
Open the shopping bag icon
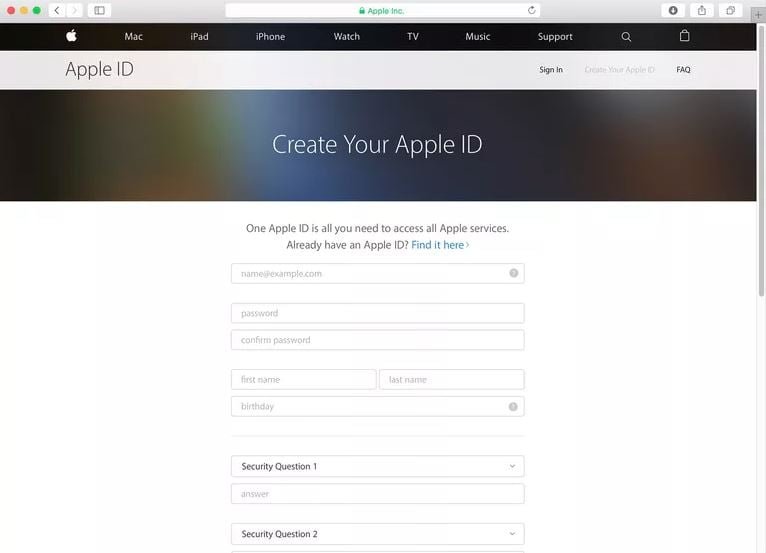[x=684, y=36]
